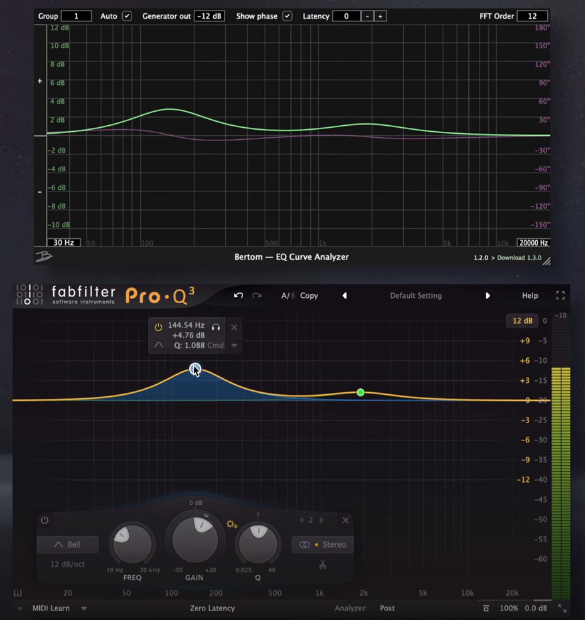This screenshot has height=620, width=585.
Task: Click the Bertom B logo icon
Action: tap(44, 257)
